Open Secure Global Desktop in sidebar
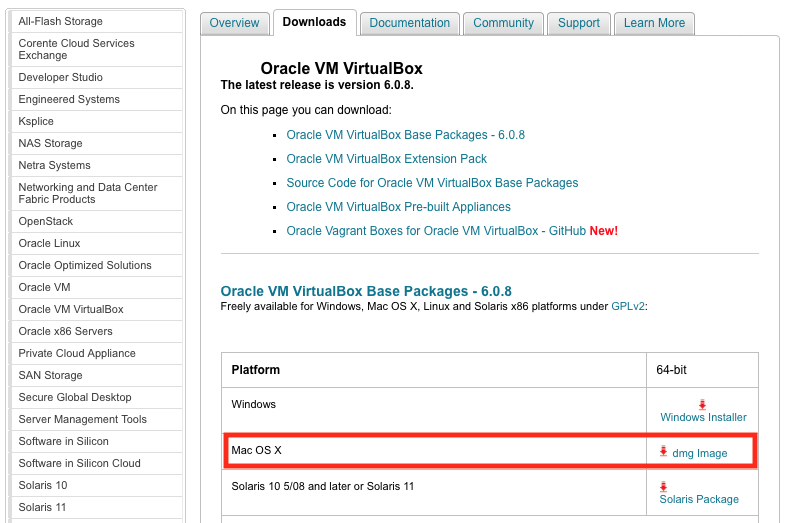 coord(96,398)
